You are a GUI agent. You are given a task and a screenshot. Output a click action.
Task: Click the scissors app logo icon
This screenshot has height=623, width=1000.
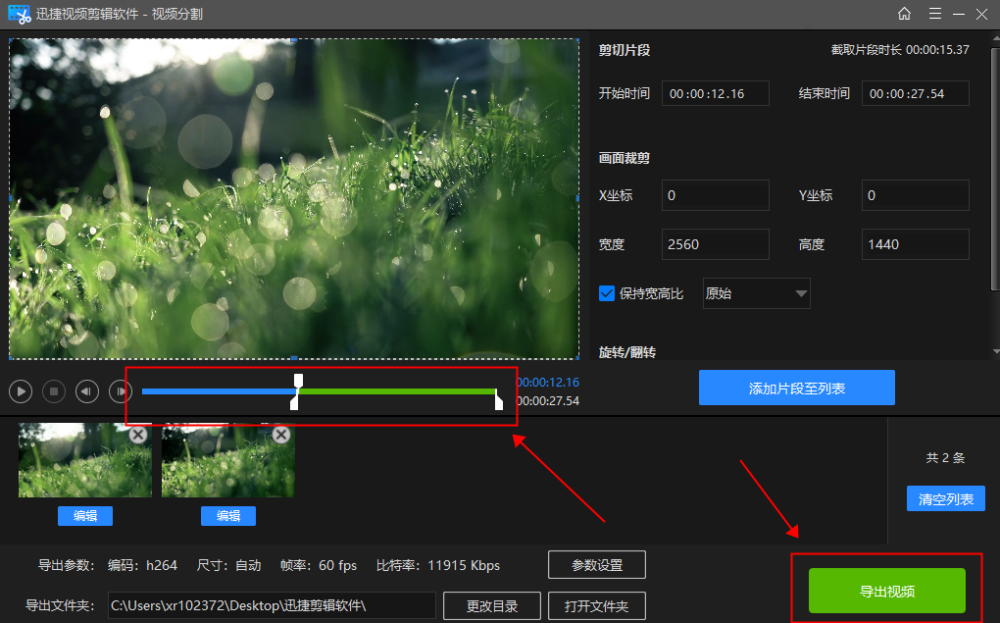[19, 14]
